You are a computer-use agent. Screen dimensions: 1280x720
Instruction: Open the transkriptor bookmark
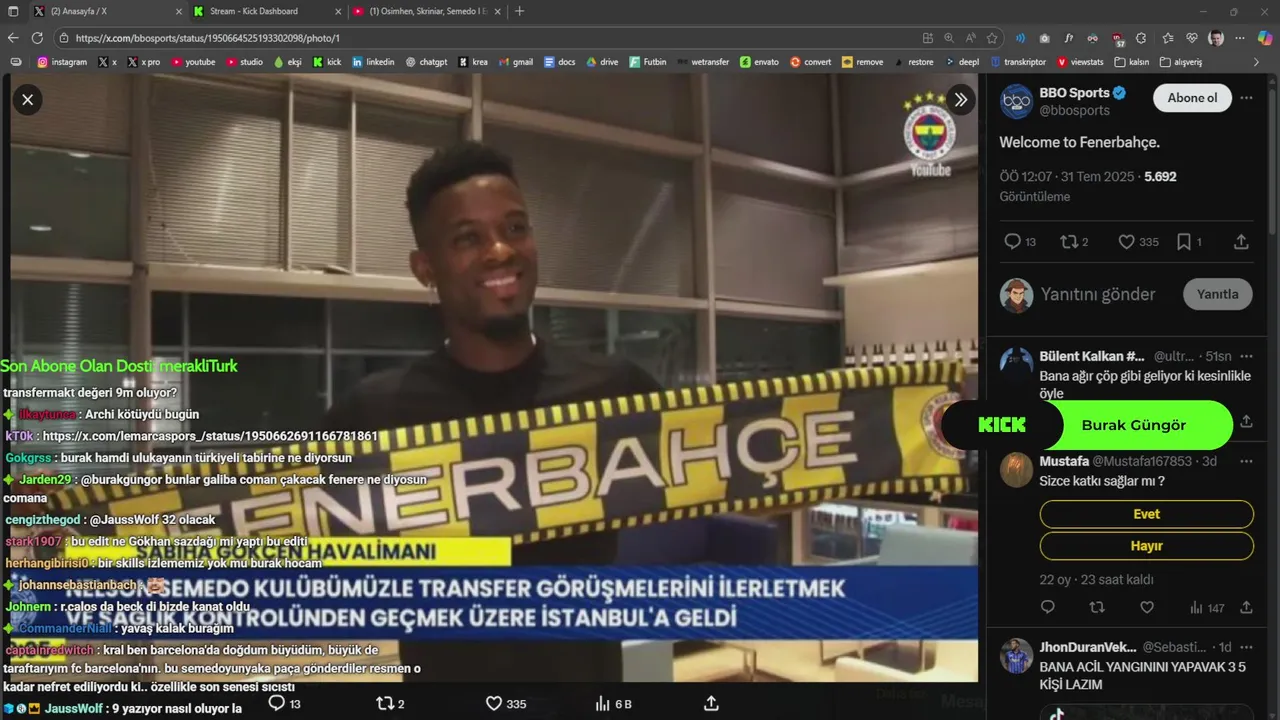pyautogui.click(x=1019, y=62)
